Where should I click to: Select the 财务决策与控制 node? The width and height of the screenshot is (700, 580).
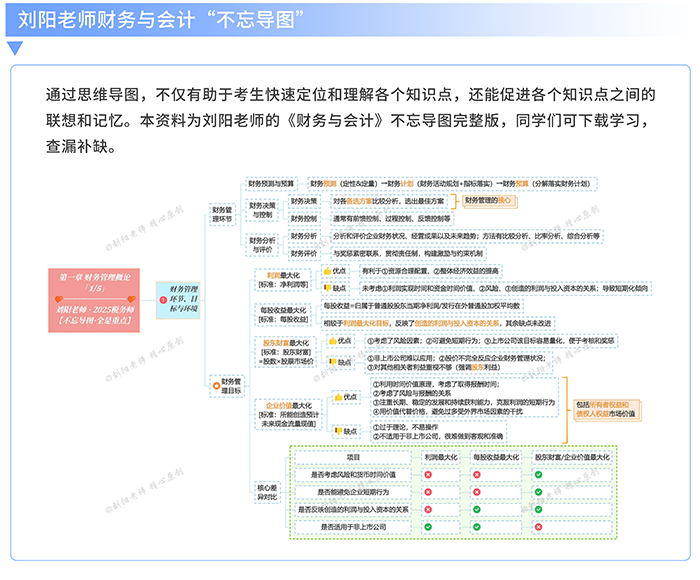pos(262,210)
